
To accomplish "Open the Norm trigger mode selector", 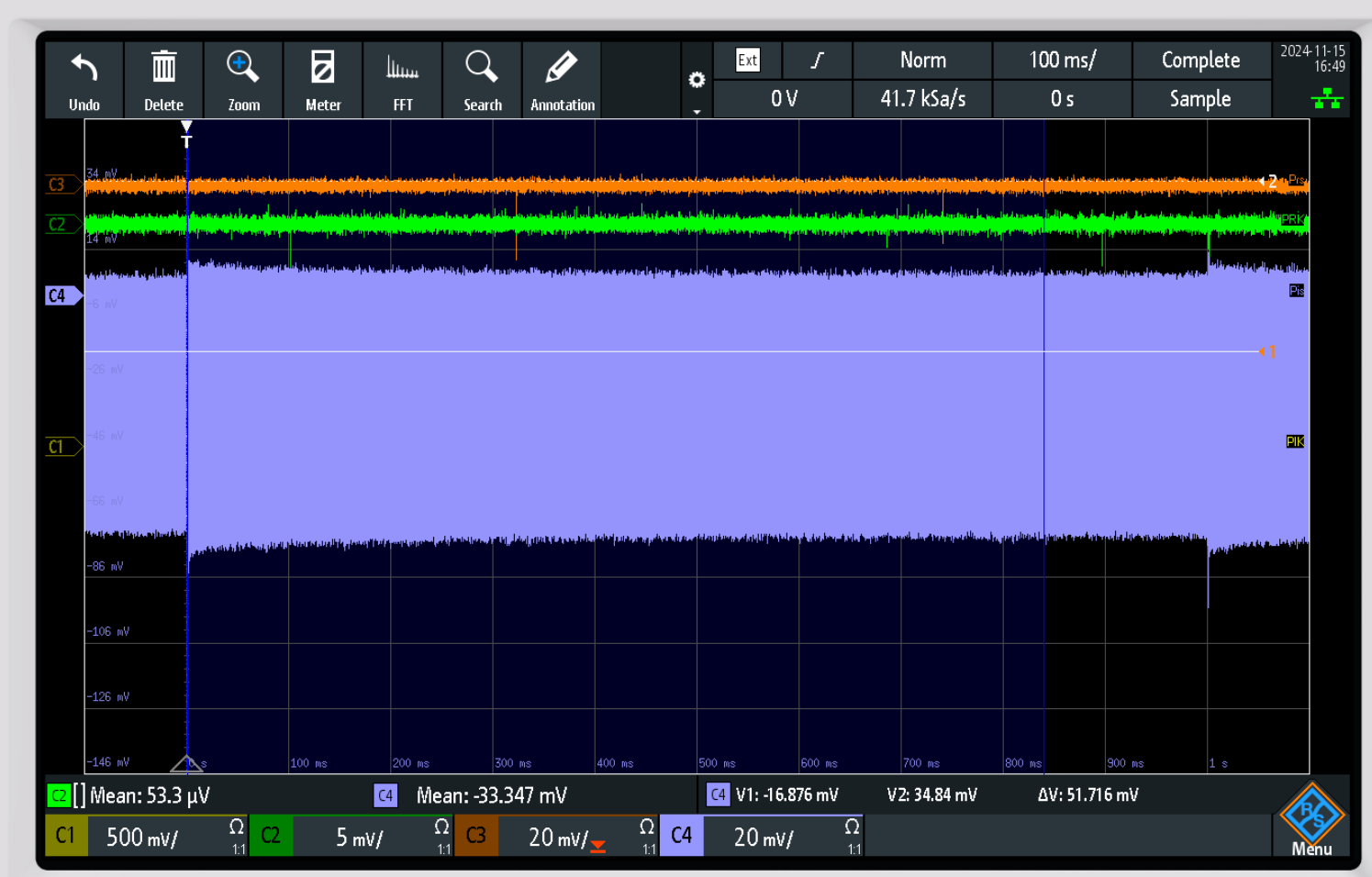I will (x=922, y=61).
